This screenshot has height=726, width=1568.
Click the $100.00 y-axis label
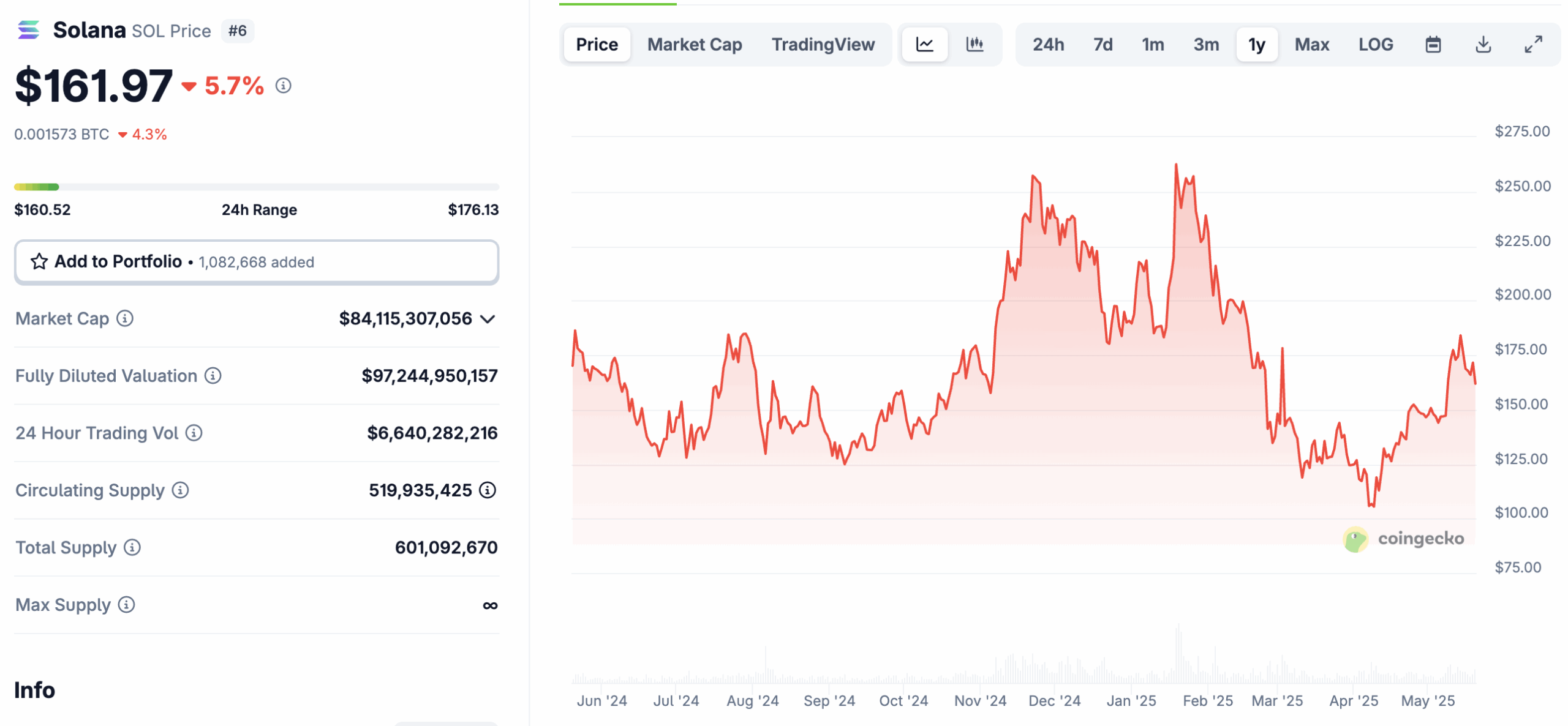pyautogui.click(x=1521, y=512)
